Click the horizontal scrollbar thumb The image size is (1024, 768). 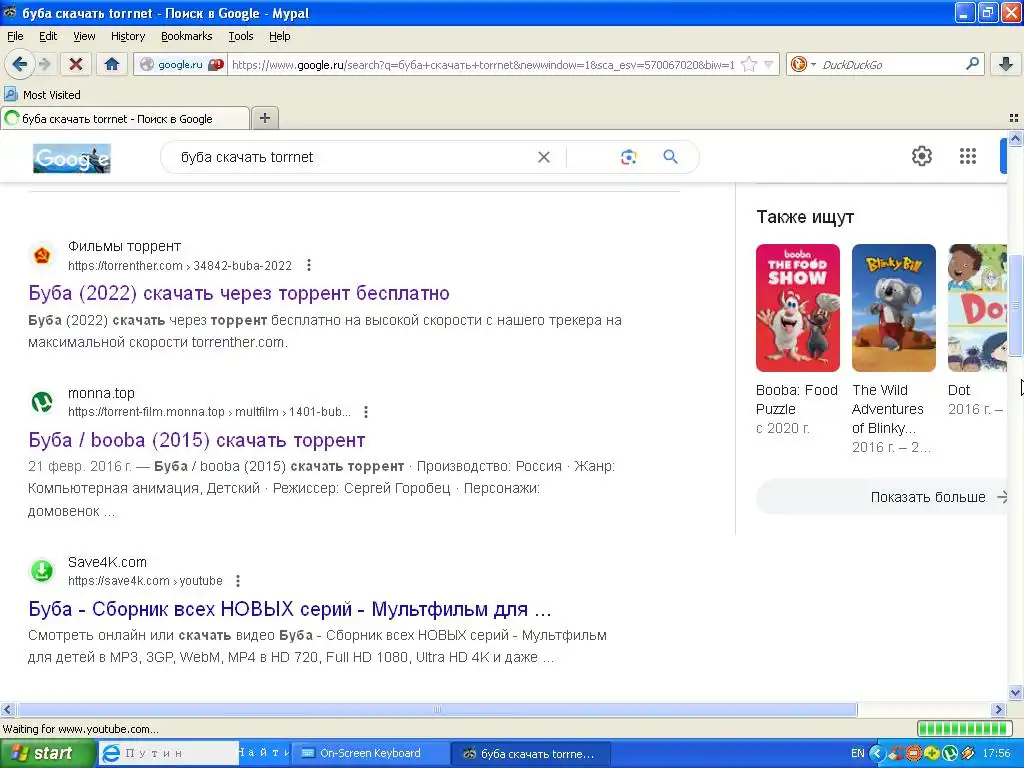(x=437, y=710)
